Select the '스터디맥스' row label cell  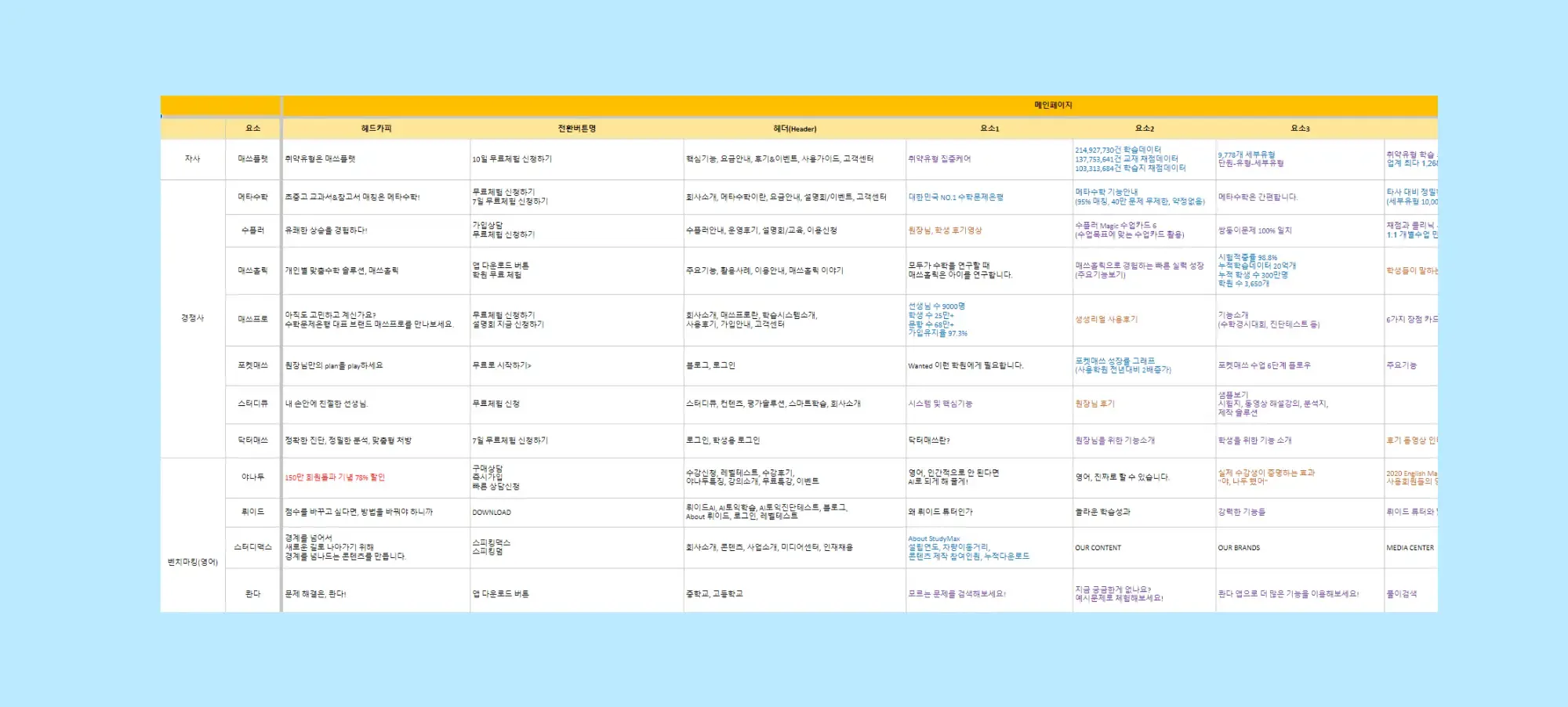252,547
